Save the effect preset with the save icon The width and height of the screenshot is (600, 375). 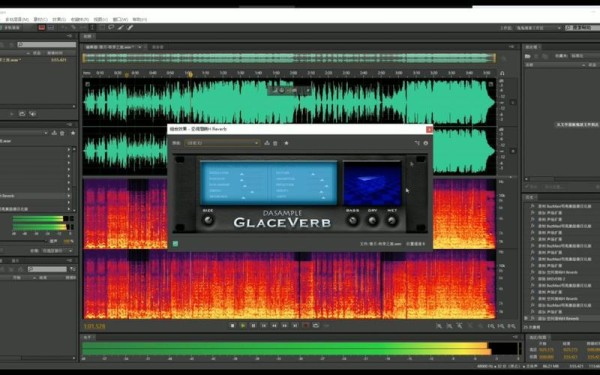[x=267, y=143]
